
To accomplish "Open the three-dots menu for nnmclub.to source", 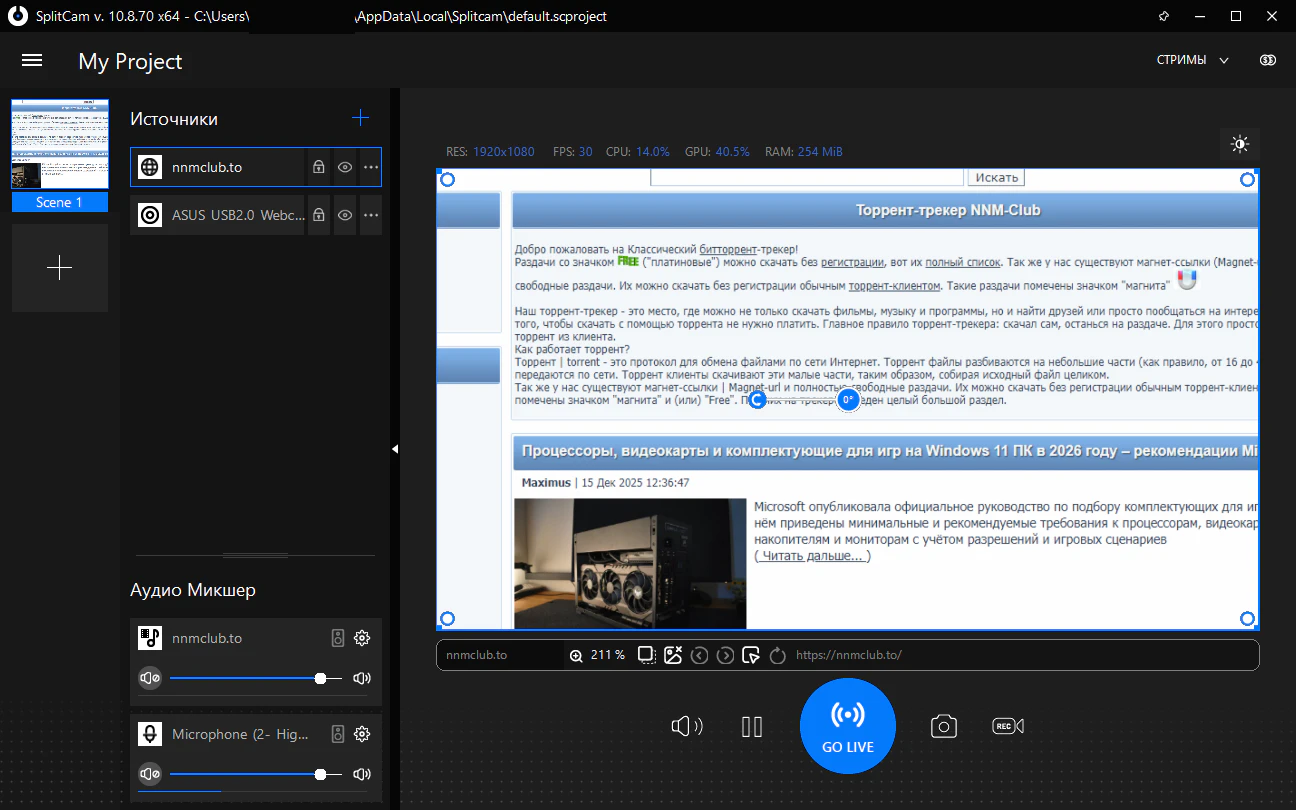I will [x=371, y=167].
